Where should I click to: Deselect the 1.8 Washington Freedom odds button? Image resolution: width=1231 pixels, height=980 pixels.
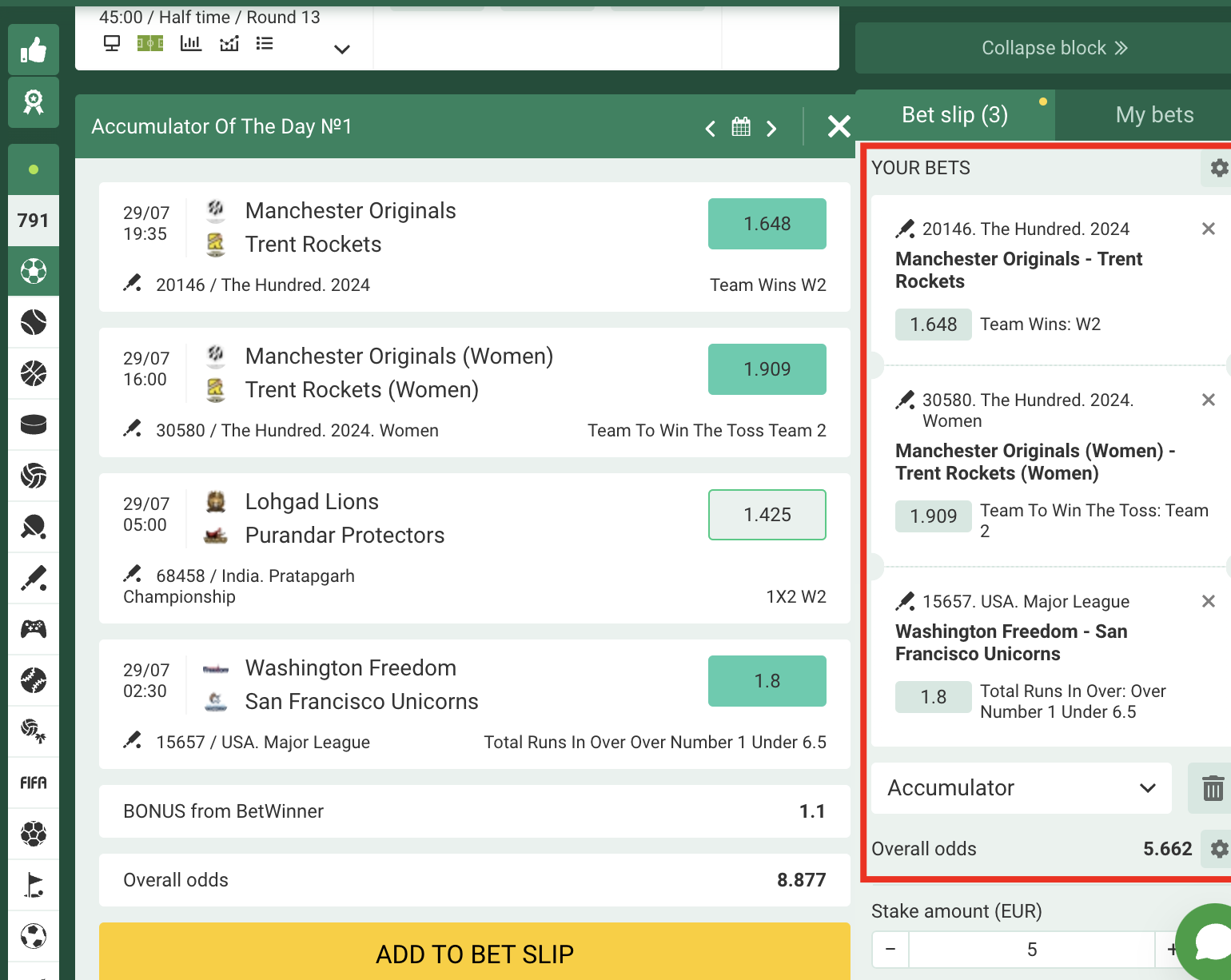(x=767, y=681)
